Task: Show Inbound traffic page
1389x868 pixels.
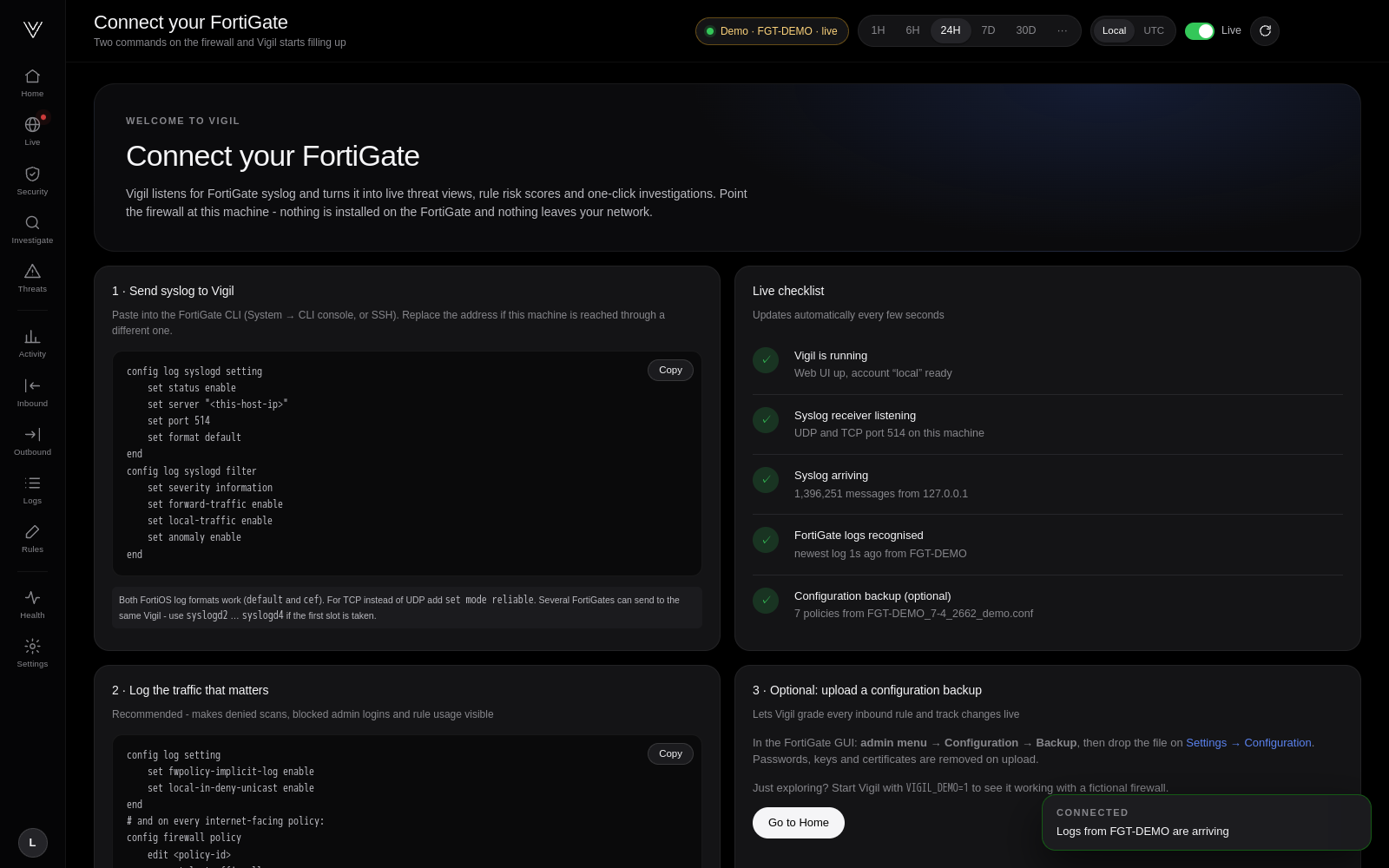Action: (32, 392)
